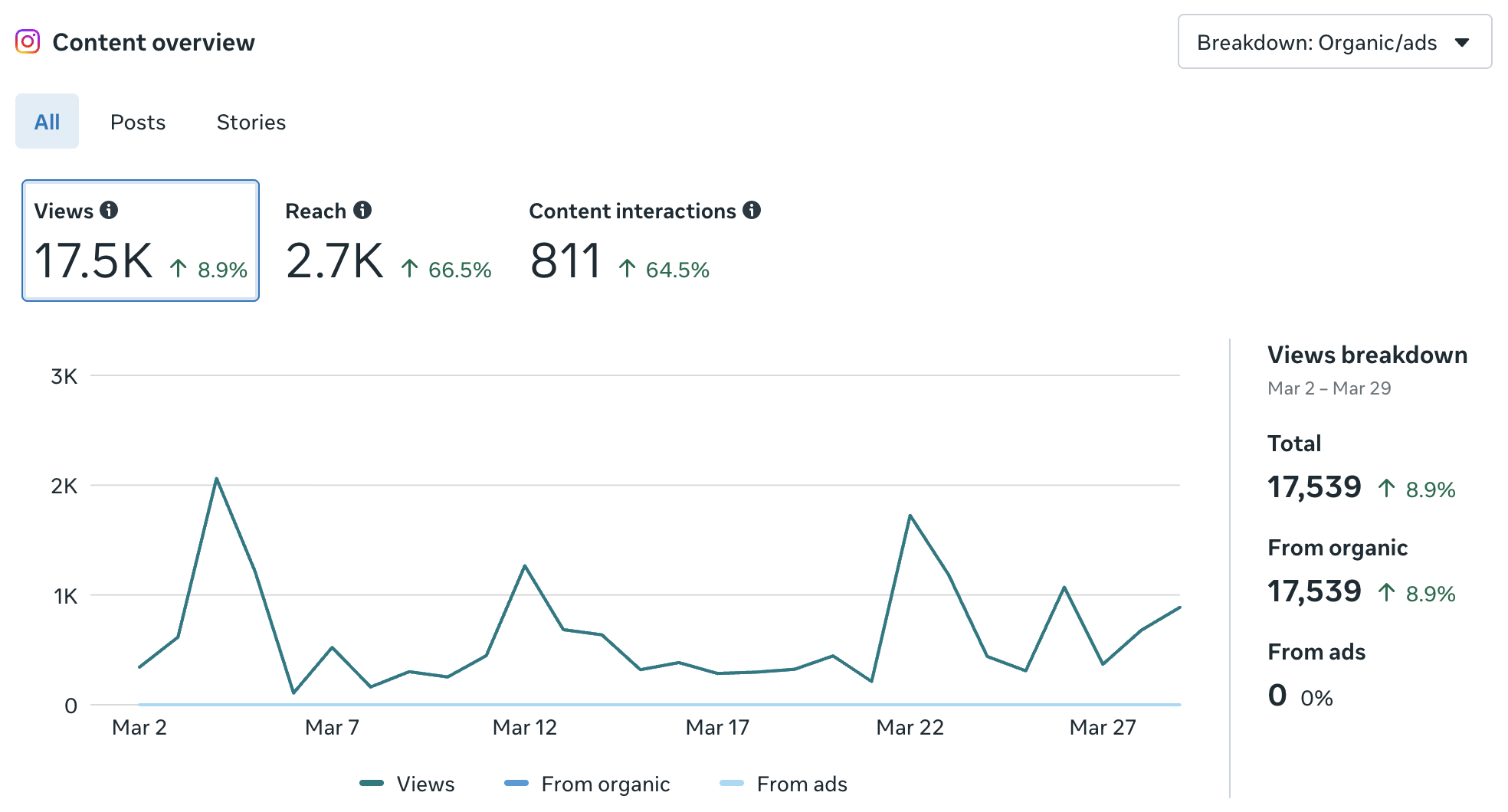Select the Views metric card
This screenshot has width=1508, height=812.
[141, 238]
